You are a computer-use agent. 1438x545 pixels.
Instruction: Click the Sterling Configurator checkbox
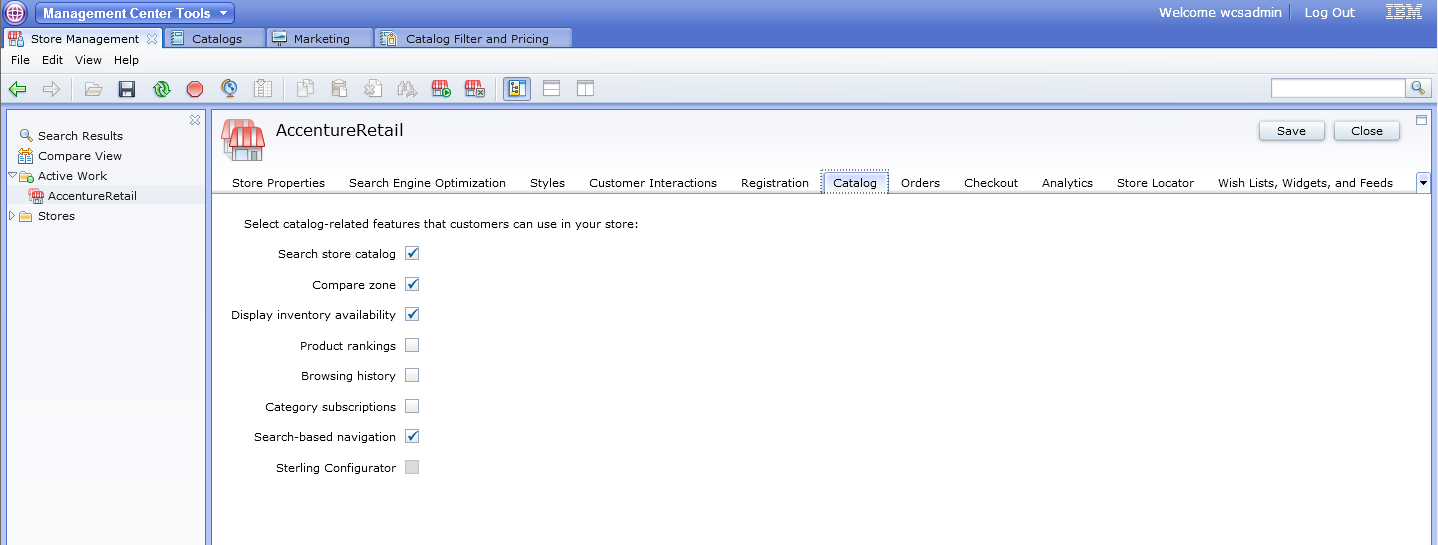412,467
